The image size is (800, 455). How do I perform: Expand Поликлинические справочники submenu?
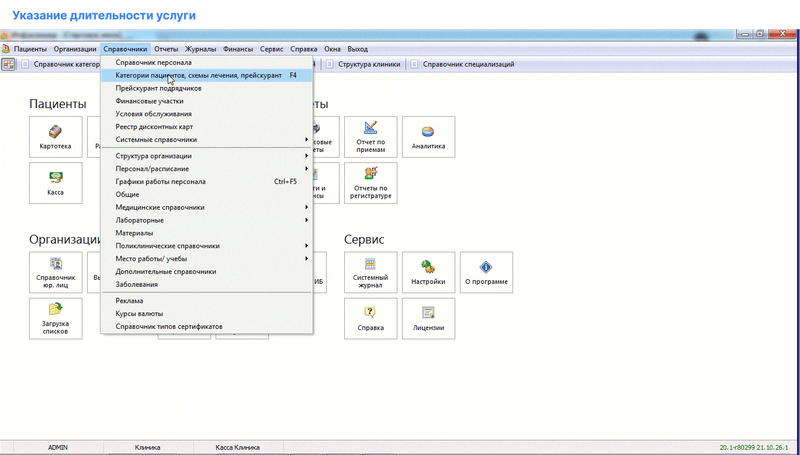pos(207,246)
